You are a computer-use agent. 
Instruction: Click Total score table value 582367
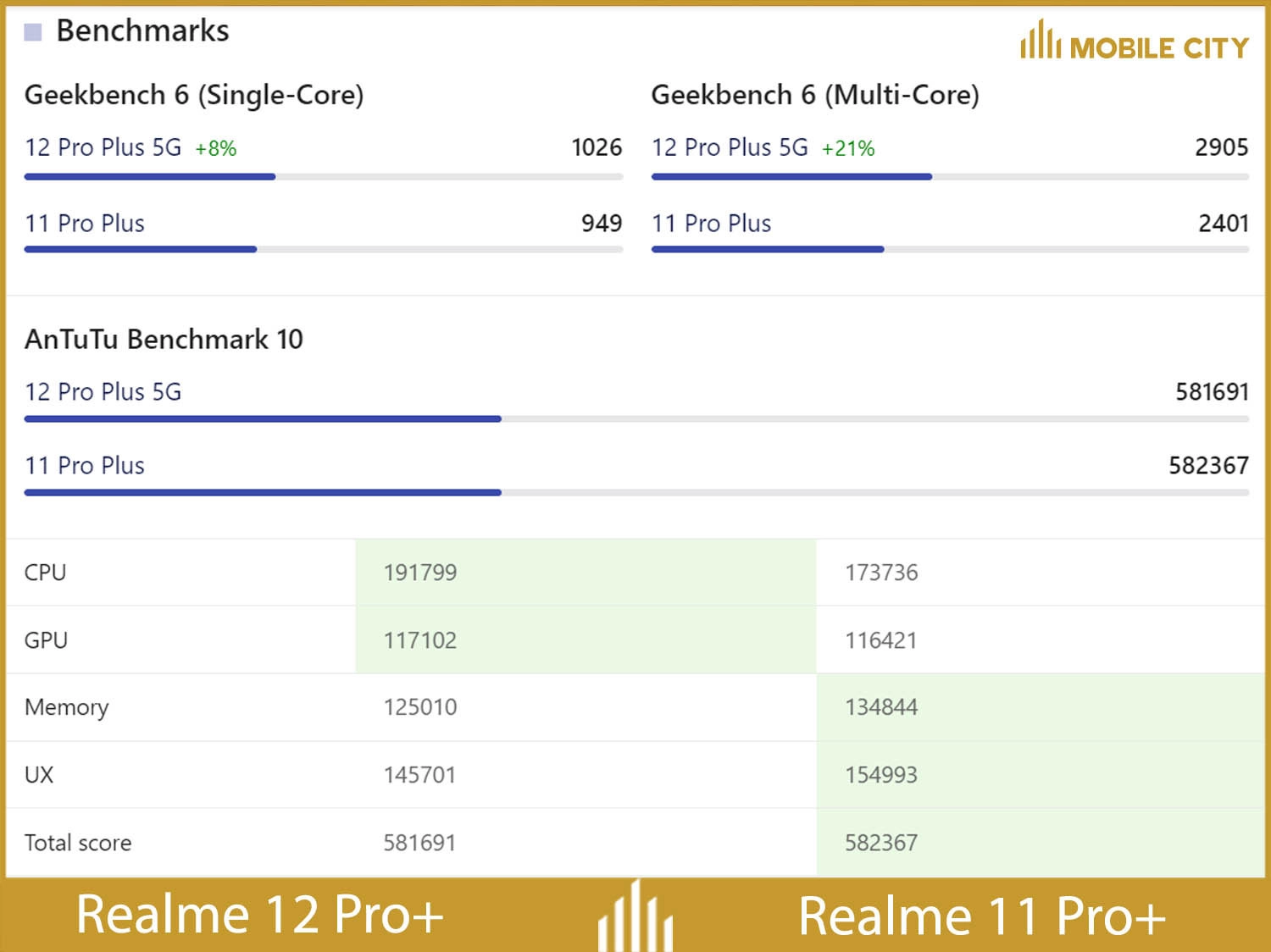coord(881,843)
